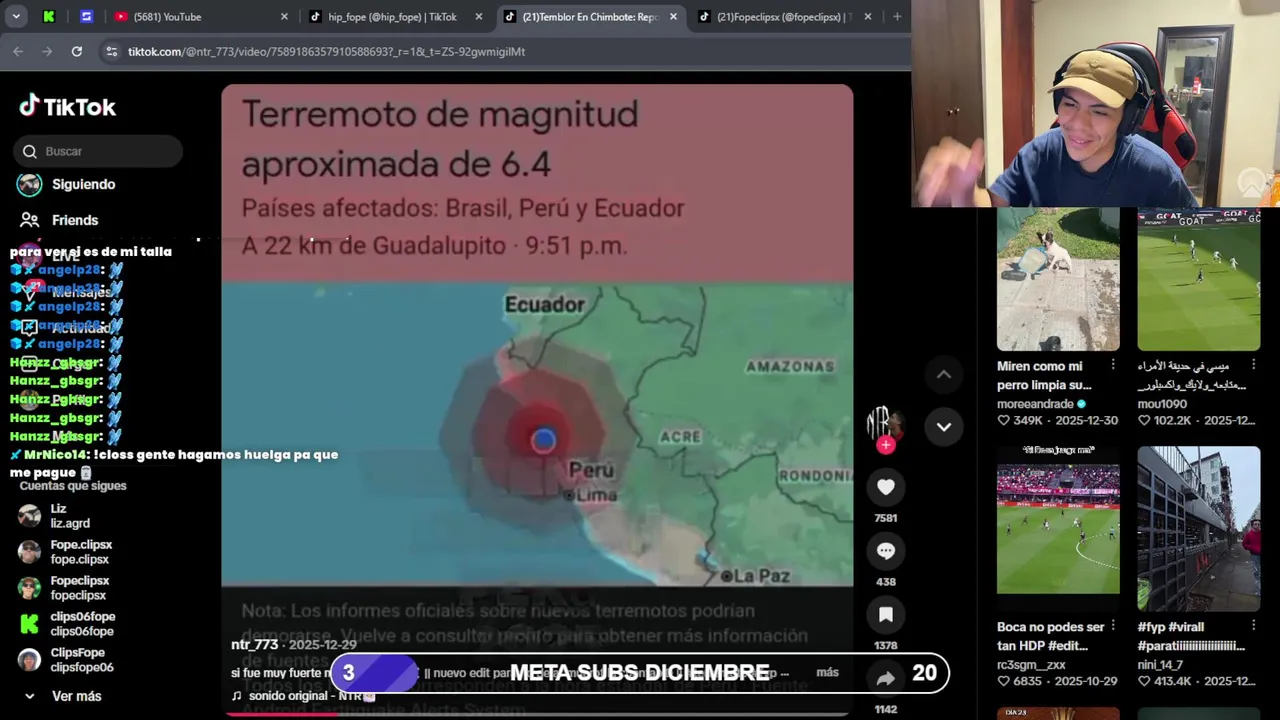Viewport: 1280px width, 720px height.
Task: Open TikTok home via the logo
Action: click(x=68, y=106)
